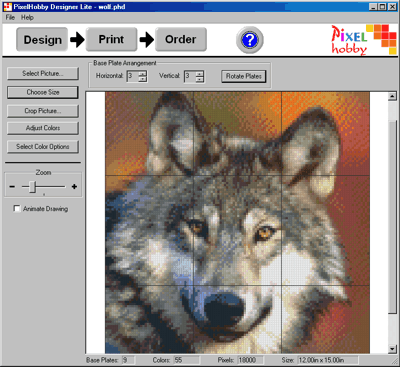Go to the Print step
Viewport: 400px width, 367px height.
pyautogui.click(x=111, y=39)
